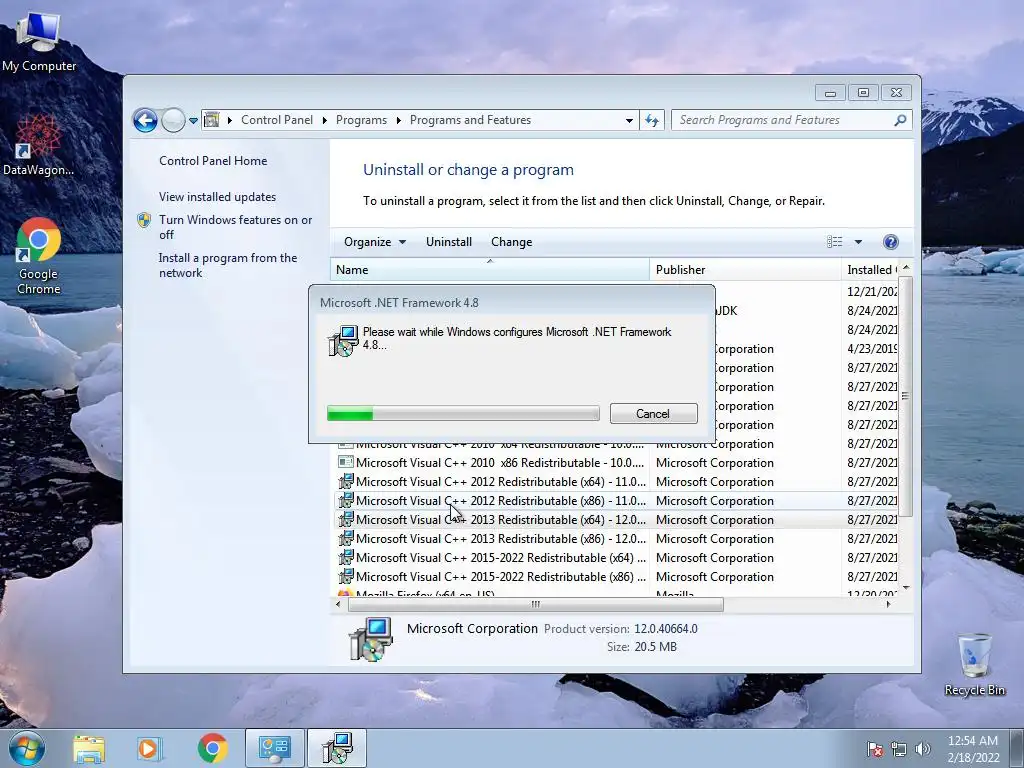Click the scroll up arrow of list
Image resolution: width=1024 pixels, height=768 pixels.
tap(905, 268)
